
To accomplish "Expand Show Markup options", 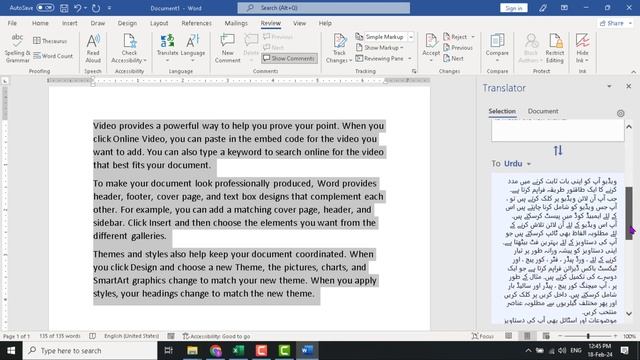I will click(x=380, y=48).
